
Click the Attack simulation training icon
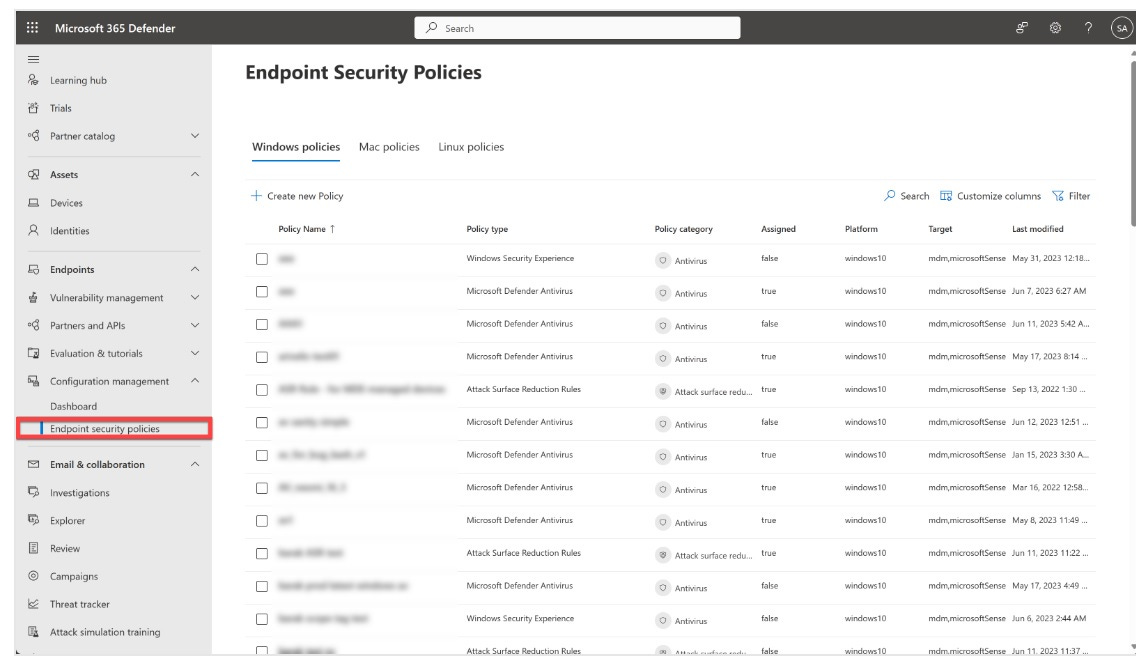pos(33,632)
